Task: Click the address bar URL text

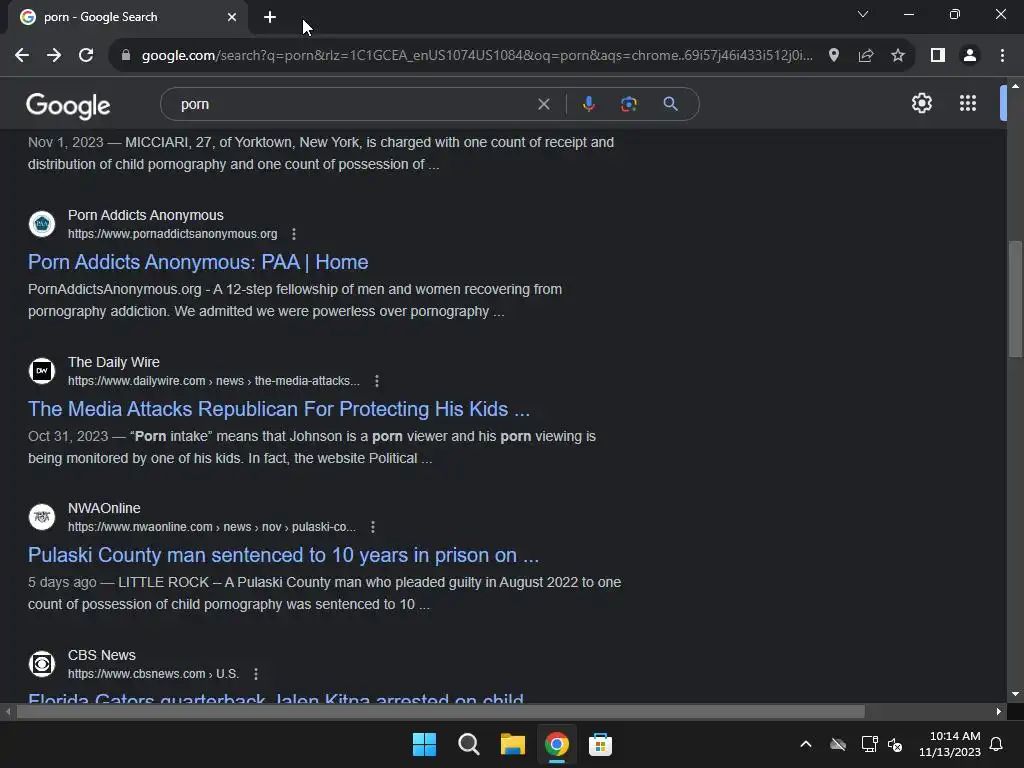Action: (x=477, y=56)
